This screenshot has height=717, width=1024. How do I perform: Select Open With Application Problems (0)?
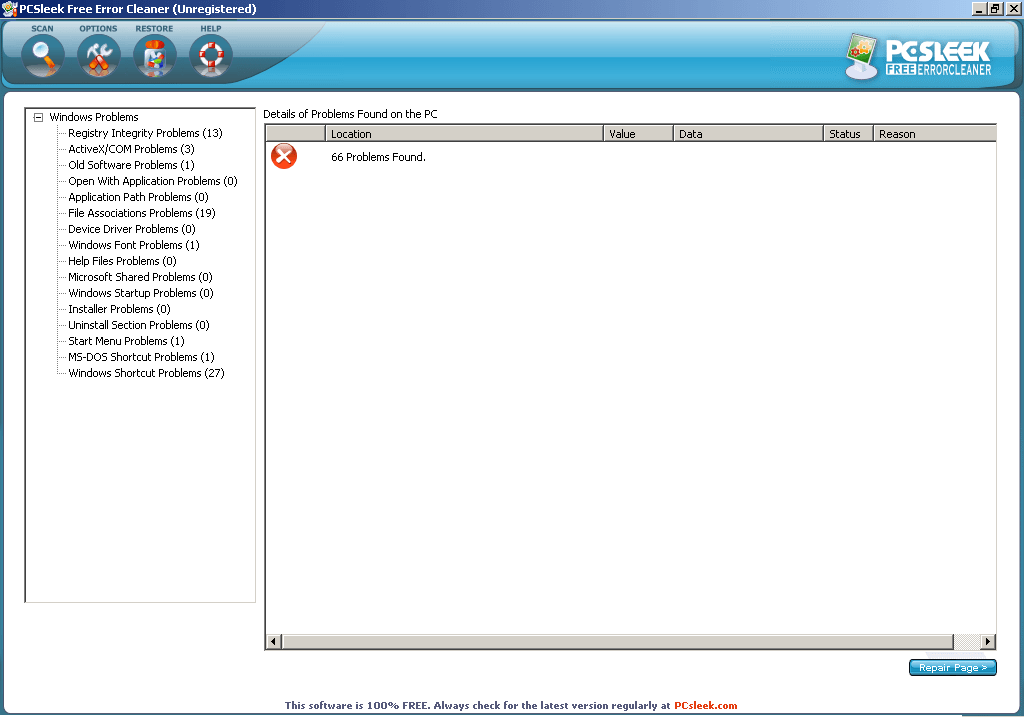[x=153, y=181]
